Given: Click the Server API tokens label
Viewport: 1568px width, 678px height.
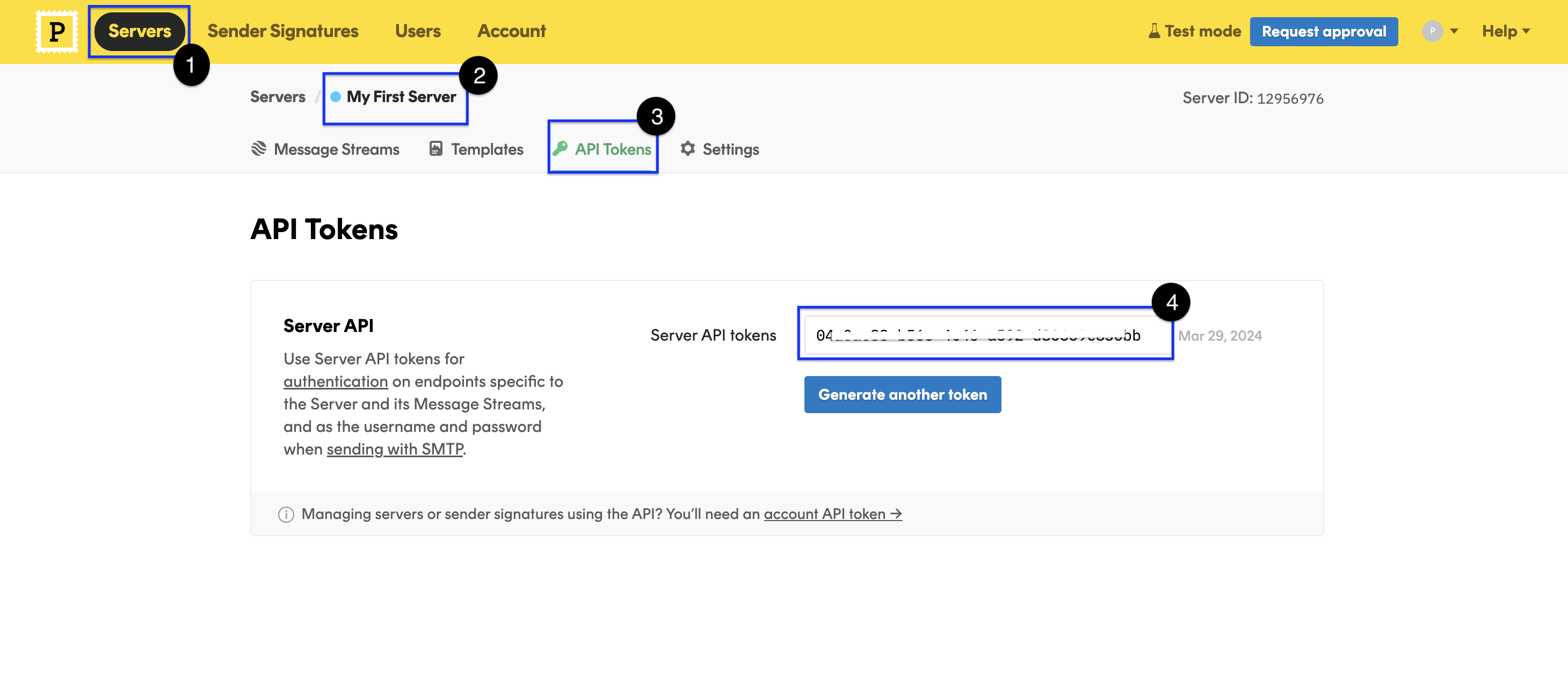Looking at the screenshot, I should pyautogui.click(x=713, y=335).
